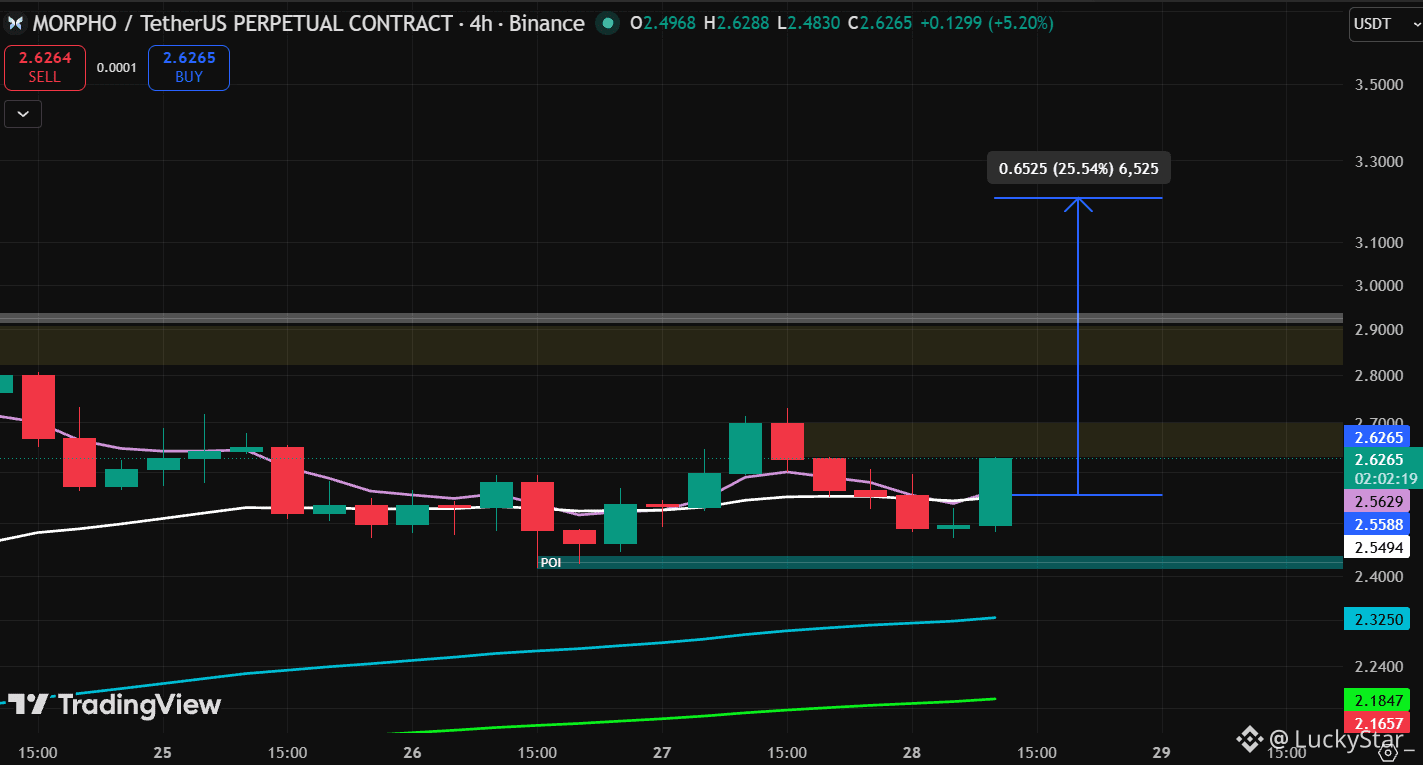The height and width of the screenshot is (765, 1423).
Task: Click the 3.1000 price axis label
Action: click(x=1380, y=242)
